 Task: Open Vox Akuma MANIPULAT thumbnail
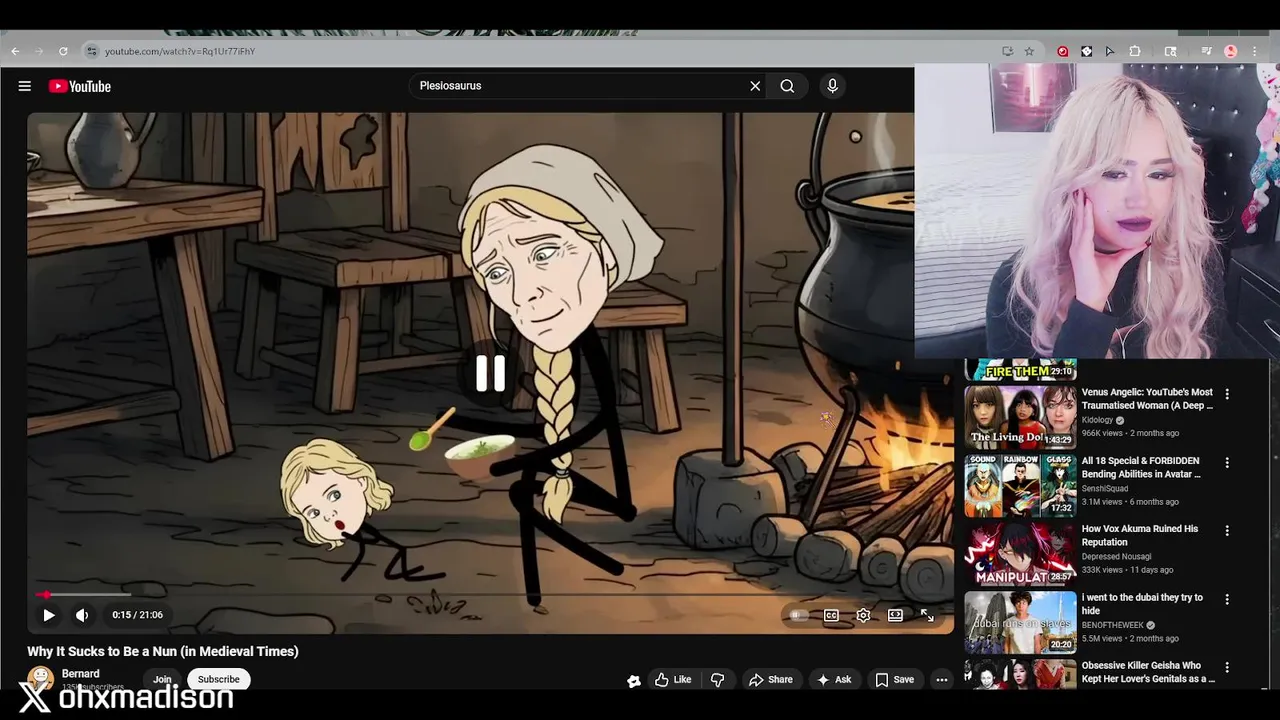click(1020, 554)
